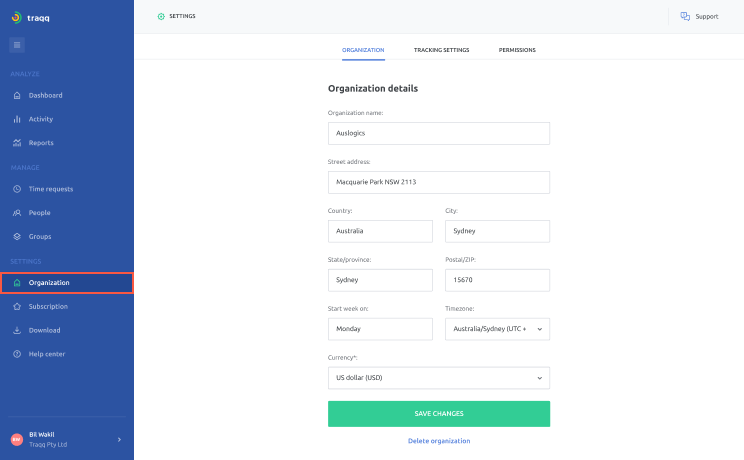
Task: Open Subscription via the star icon
Action: tap(17, 307)
